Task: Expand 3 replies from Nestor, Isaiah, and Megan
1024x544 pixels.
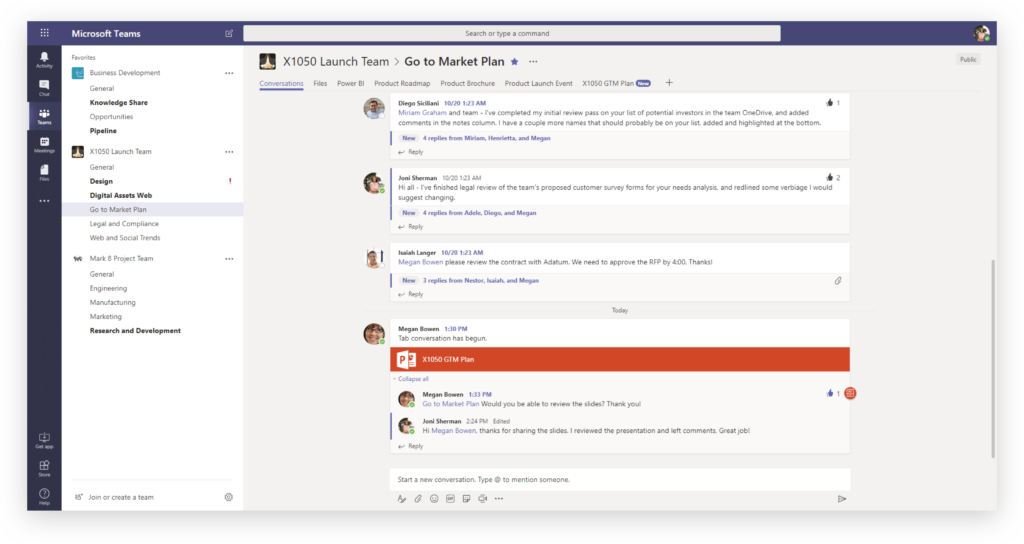Action: coord(481,281)
